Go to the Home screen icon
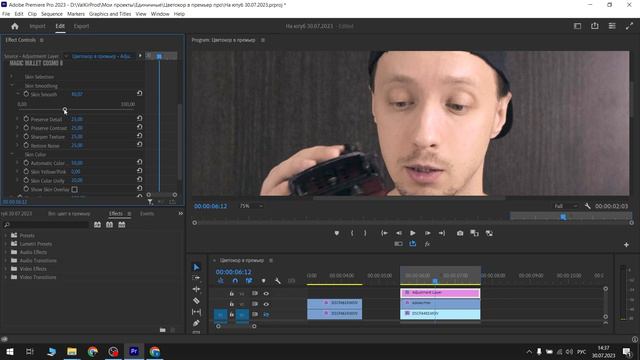640x360 pixels. click(15, 26)
